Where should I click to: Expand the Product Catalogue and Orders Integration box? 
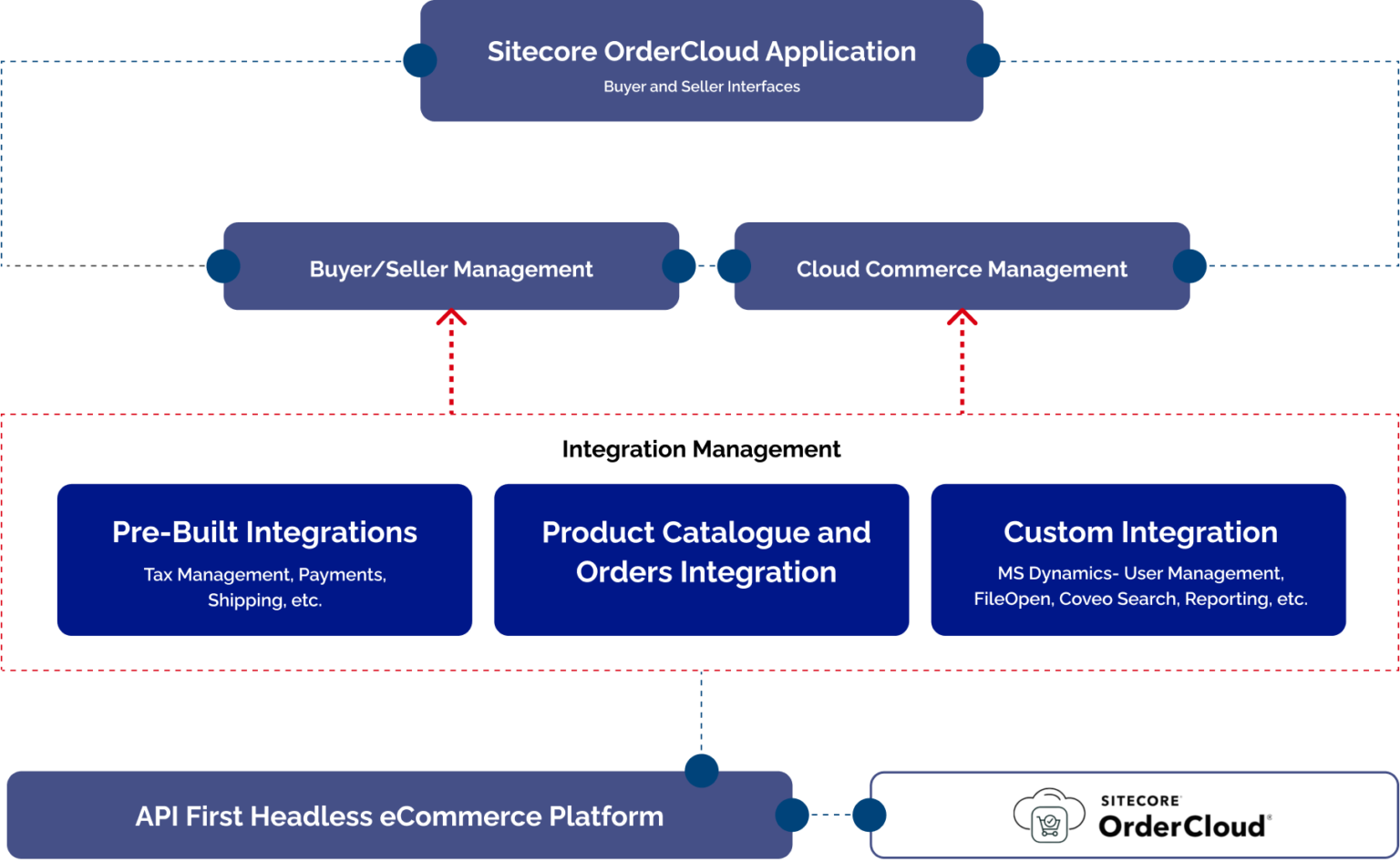click(x=702, y=559)
